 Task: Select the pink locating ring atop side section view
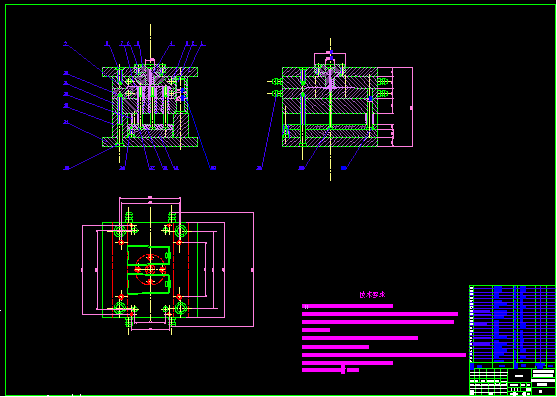(x=330, y=59)
